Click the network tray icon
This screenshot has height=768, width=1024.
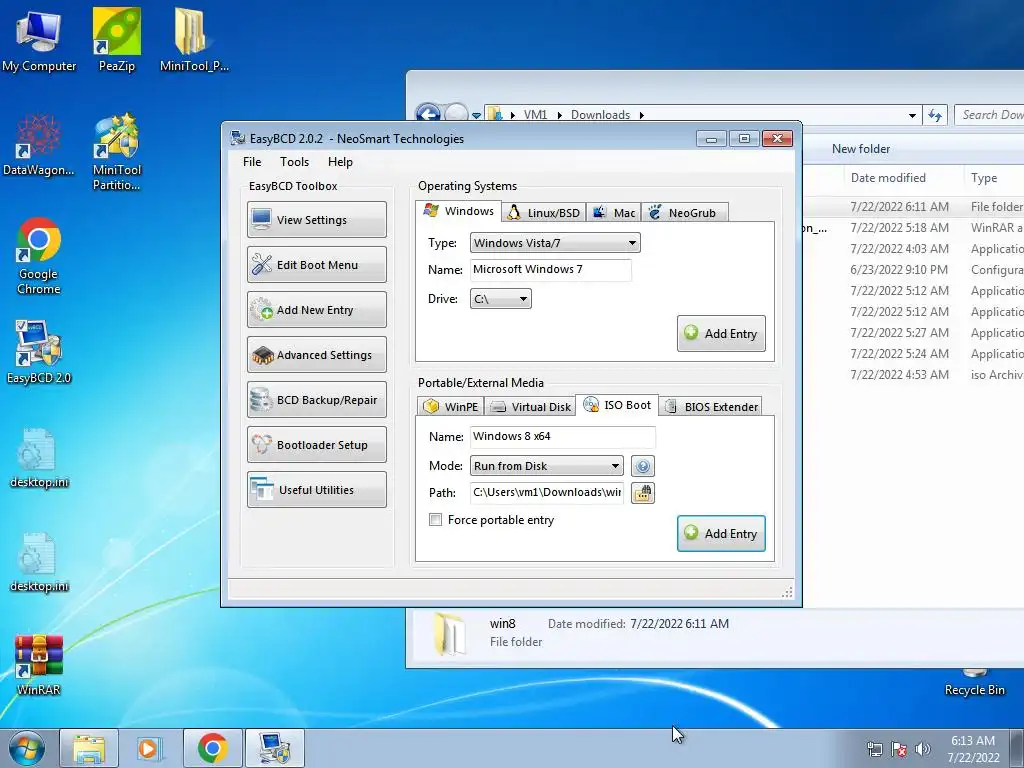pos(874,749)
